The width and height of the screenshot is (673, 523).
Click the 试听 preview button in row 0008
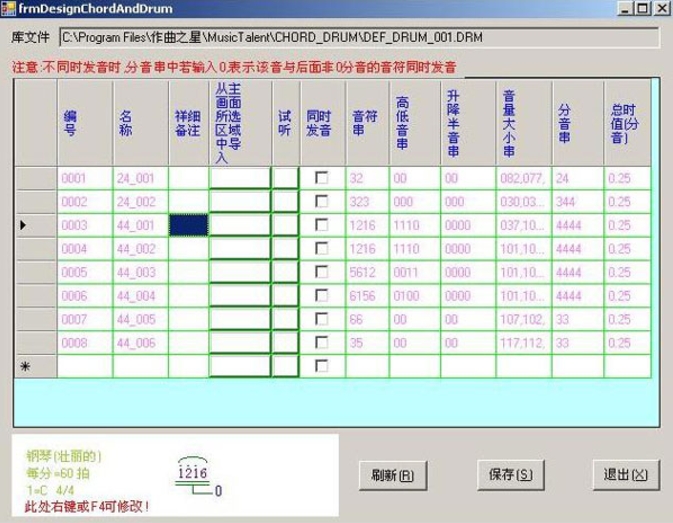click(x=285, y=342)
